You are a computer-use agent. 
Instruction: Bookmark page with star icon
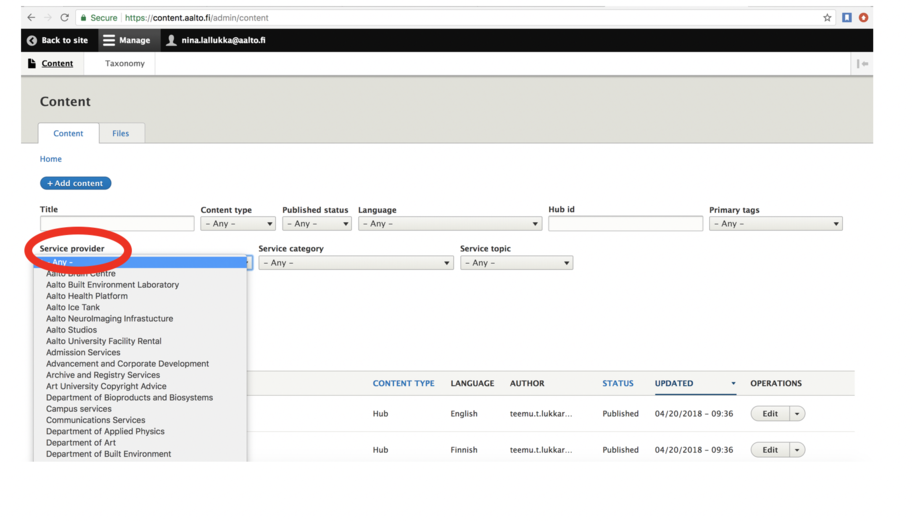pos(827,17)
